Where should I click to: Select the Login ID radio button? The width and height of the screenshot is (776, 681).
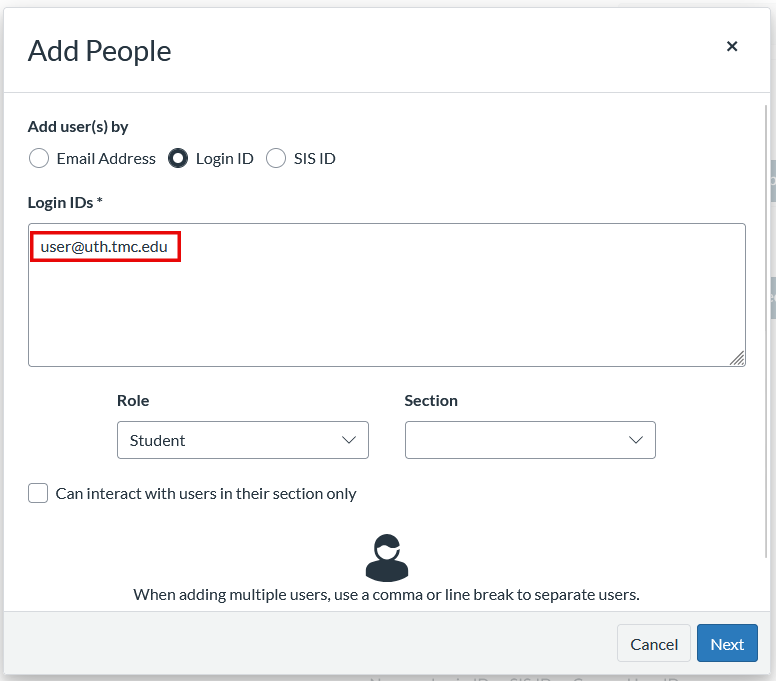click(178, 158)
